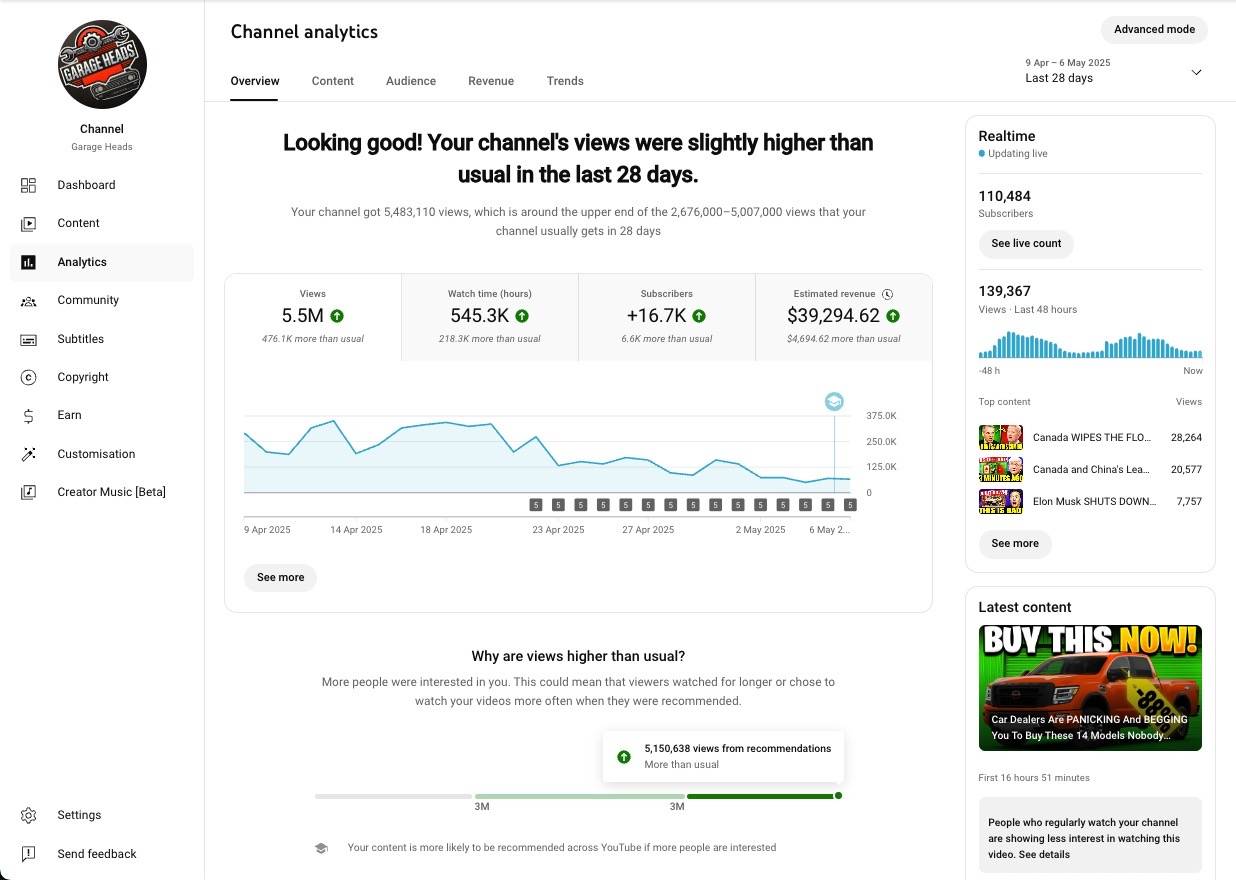Open the 'BUY THIS NOW!' latest video thumbnail
1236x880 pixels.
click(x=1090, y=688)
